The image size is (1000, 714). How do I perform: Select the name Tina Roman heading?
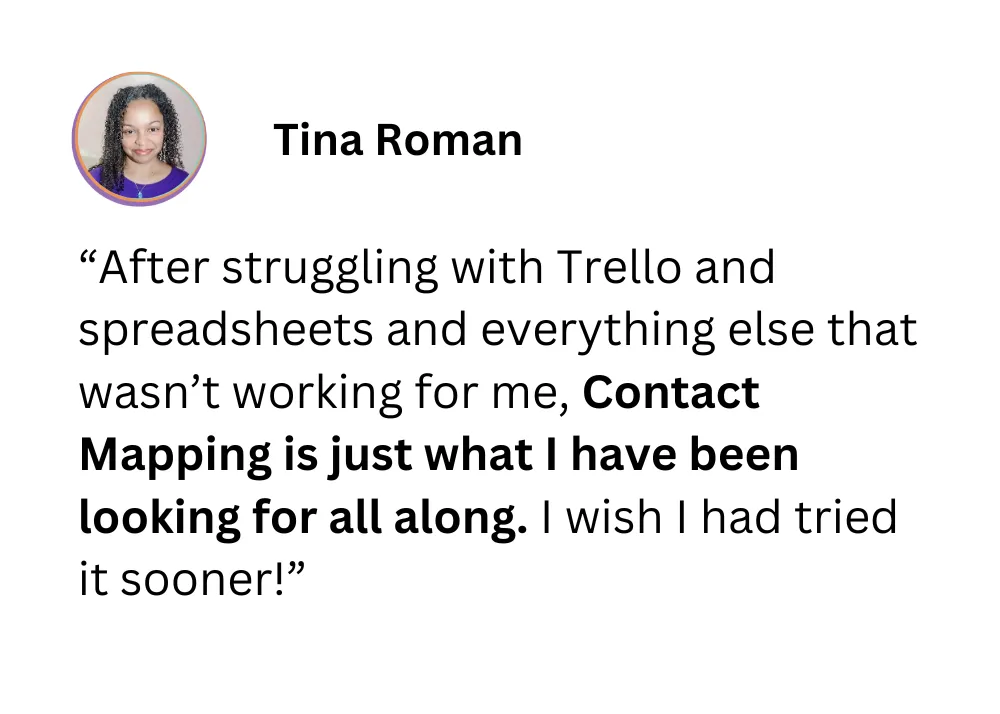[x=398, y=140]
